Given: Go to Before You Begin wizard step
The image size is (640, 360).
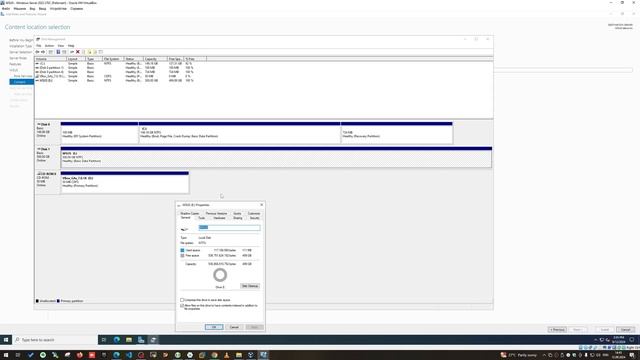Looking at the screenshot, I should coord(21,40).
